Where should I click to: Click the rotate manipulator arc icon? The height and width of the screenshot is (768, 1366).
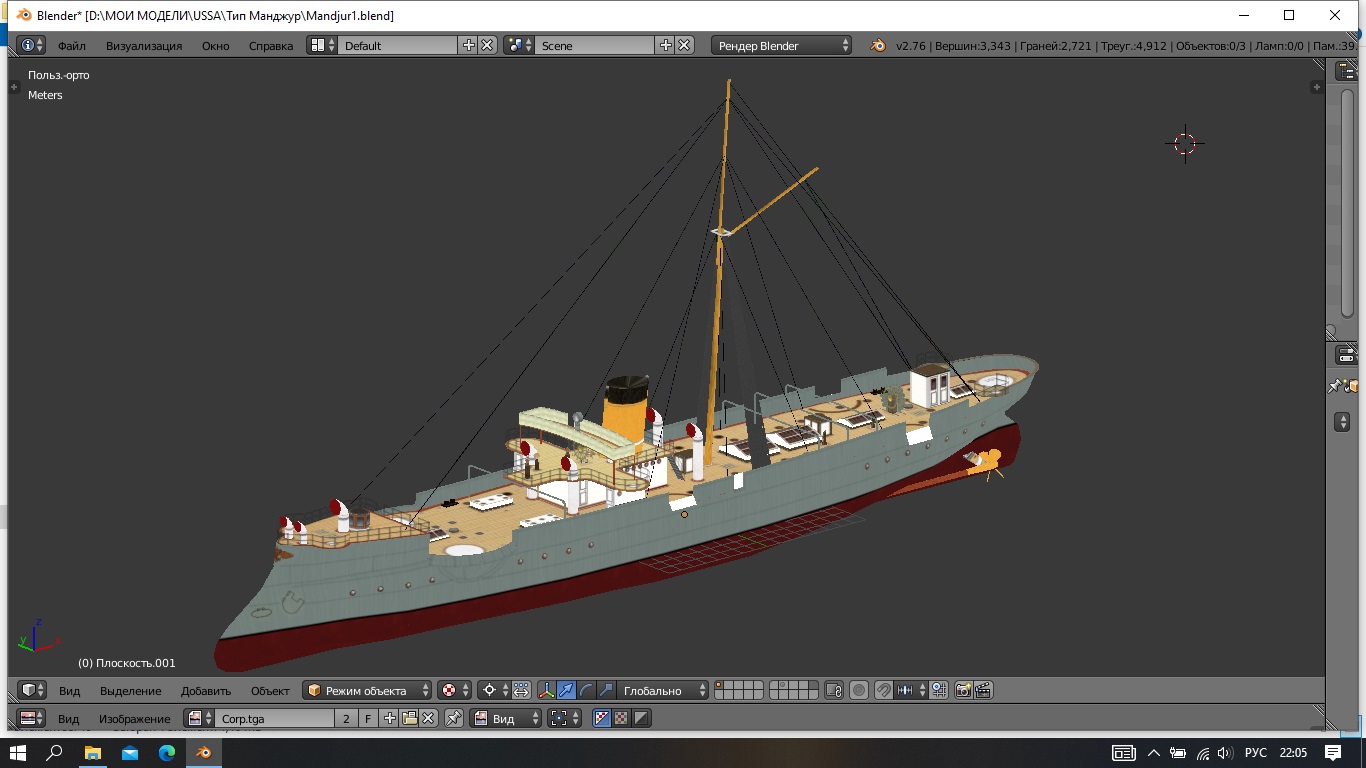pos(586,690)
